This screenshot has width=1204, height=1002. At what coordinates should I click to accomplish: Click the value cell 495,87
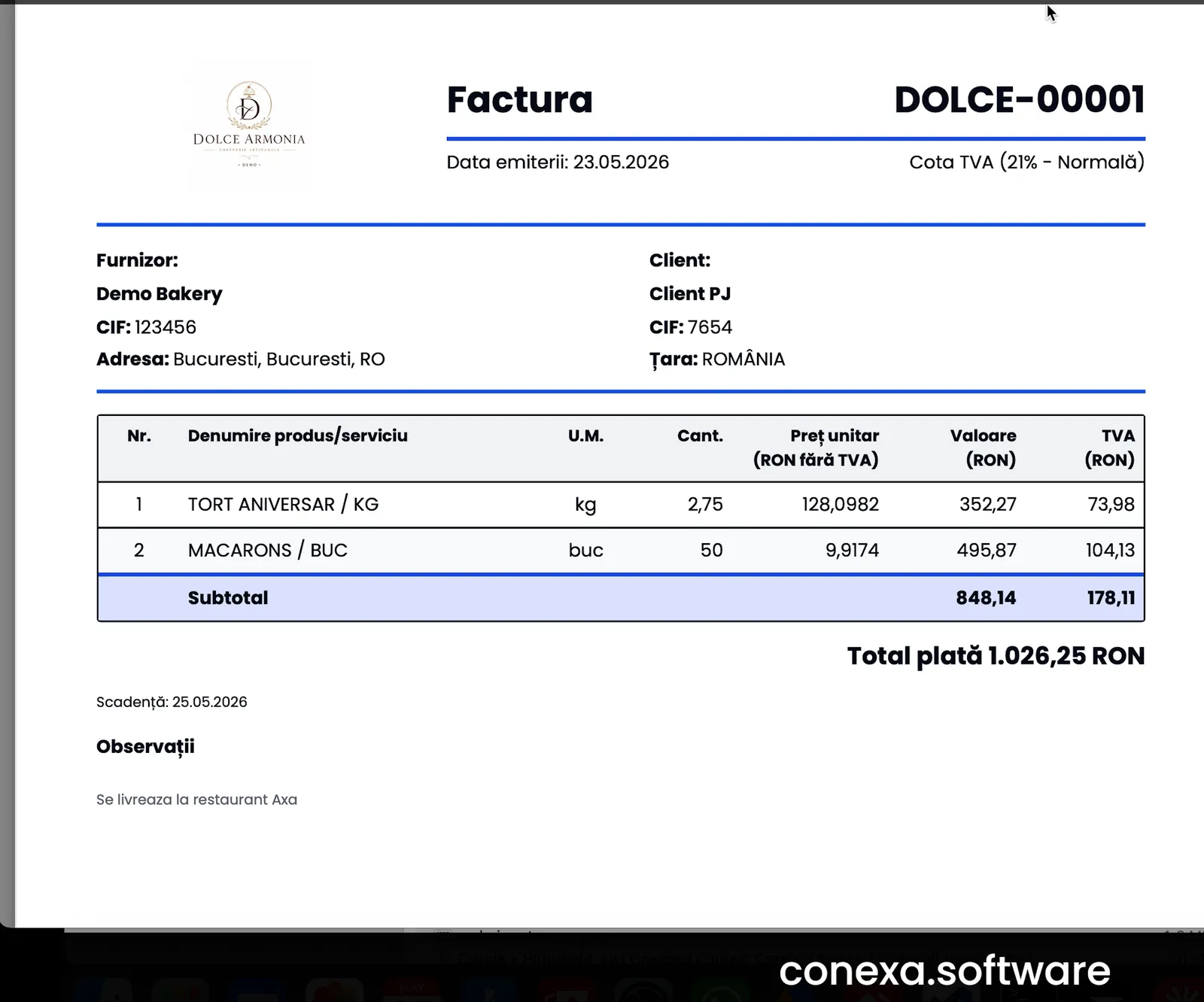click(x=987, y=551)
